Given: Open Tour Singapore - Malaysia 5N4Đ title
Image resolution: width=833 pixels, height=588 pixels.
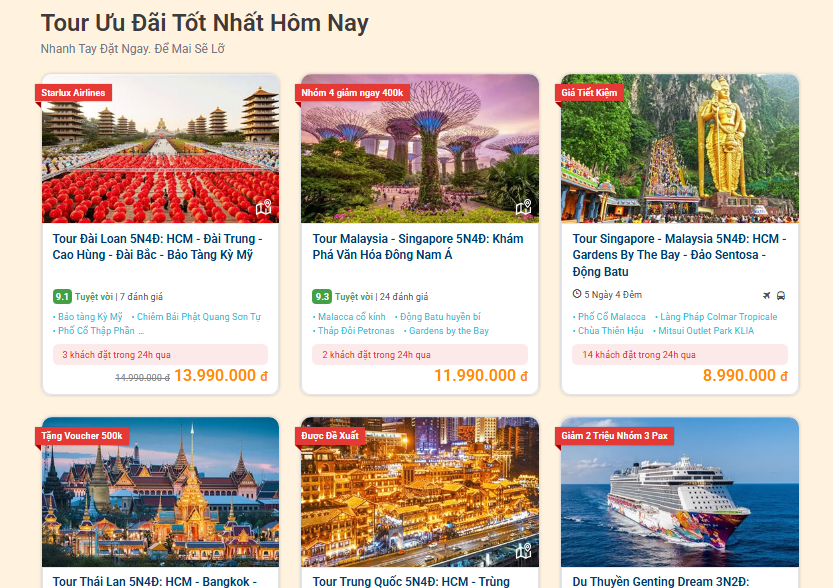Looking at the screenshot, I should 679,255.
